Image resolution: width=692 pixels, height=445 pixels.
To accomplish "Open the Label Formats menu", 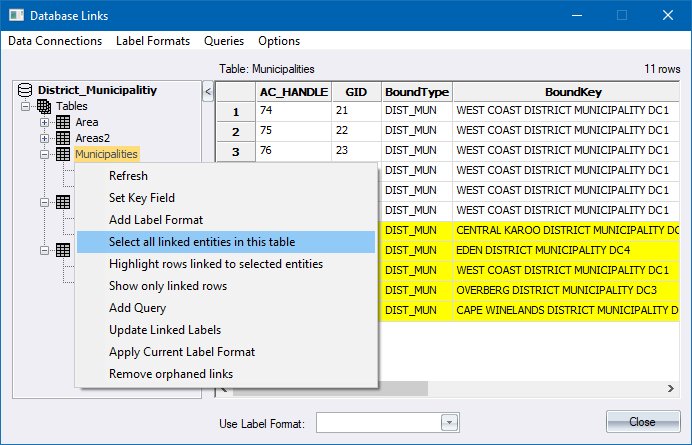I will pos(153,41).
